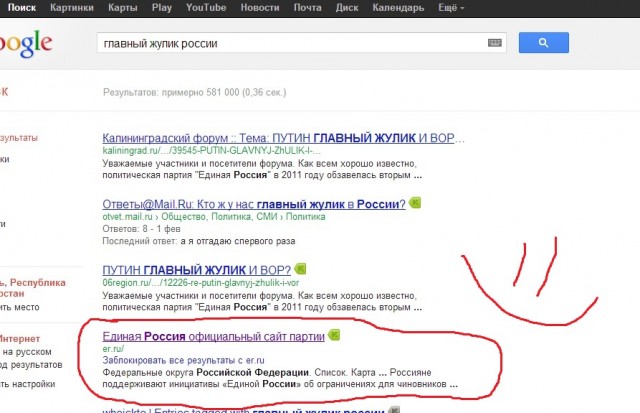Image resolution: width=640 pixels, height=413 pixels.
Task: Open the on-screen keyboard icon in search box
Action: 494,42
